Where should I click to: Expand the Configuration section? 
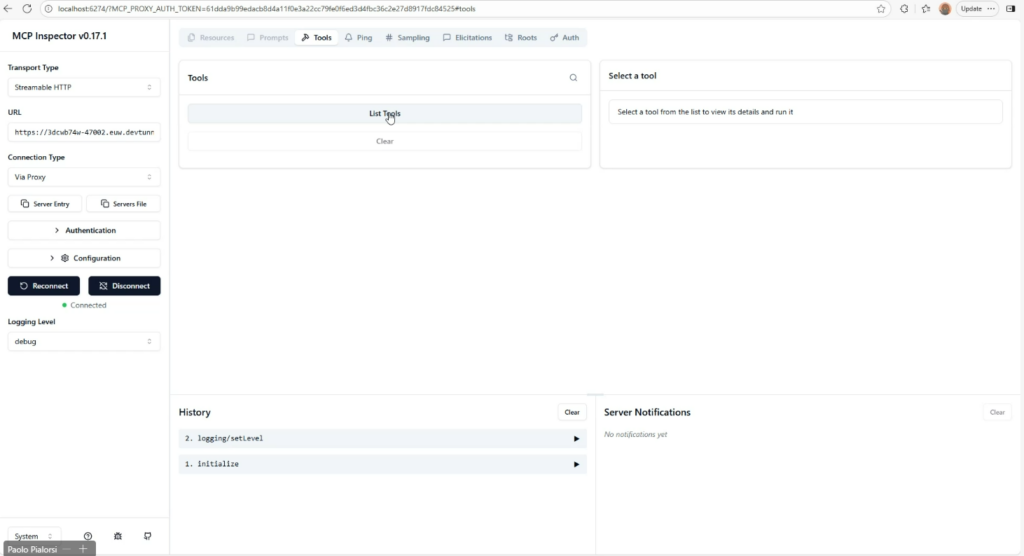tap(84, 258)
